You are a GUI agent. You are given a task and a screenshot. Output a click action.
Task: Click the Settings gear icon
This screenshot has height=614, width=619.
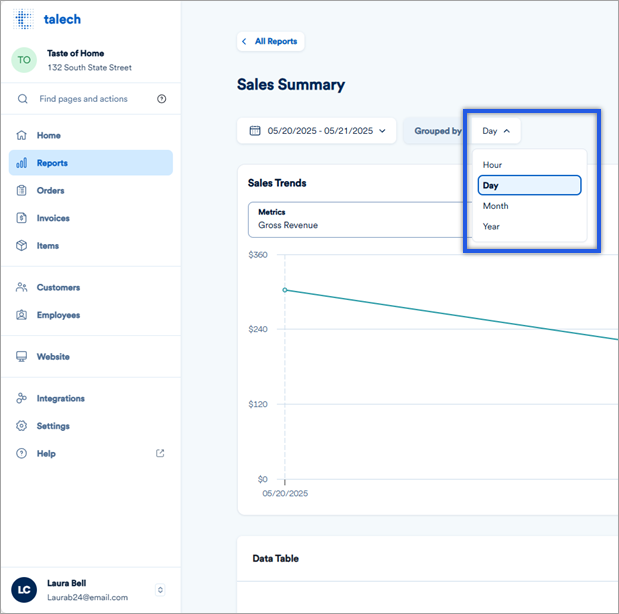tap(21, 426)
